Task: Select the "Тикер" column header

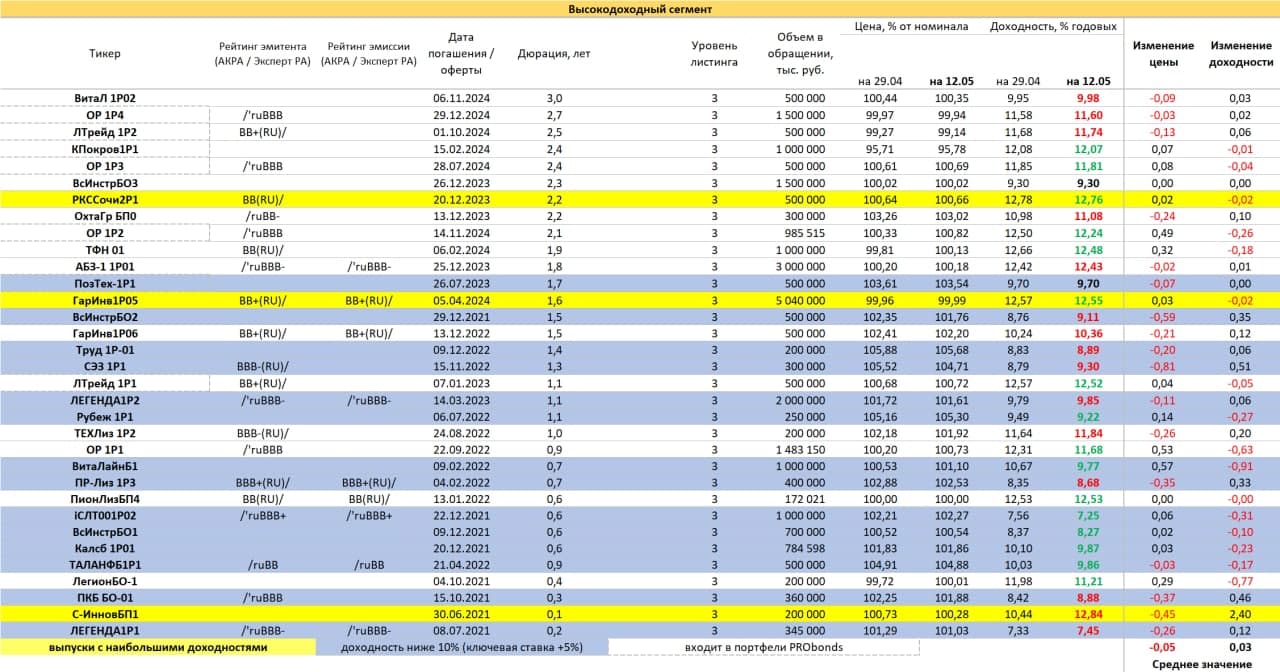Action: (105, 54)
